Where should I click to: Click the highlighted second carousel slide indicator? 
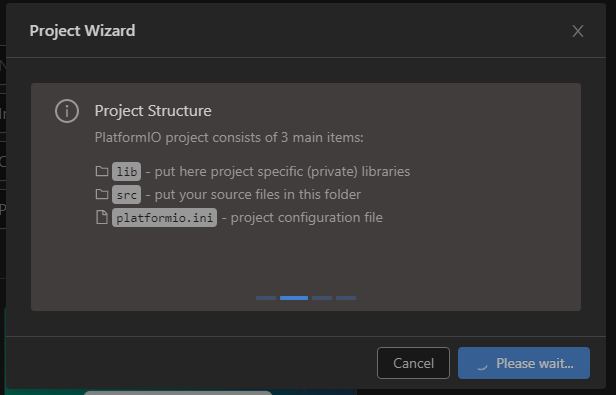294,298
